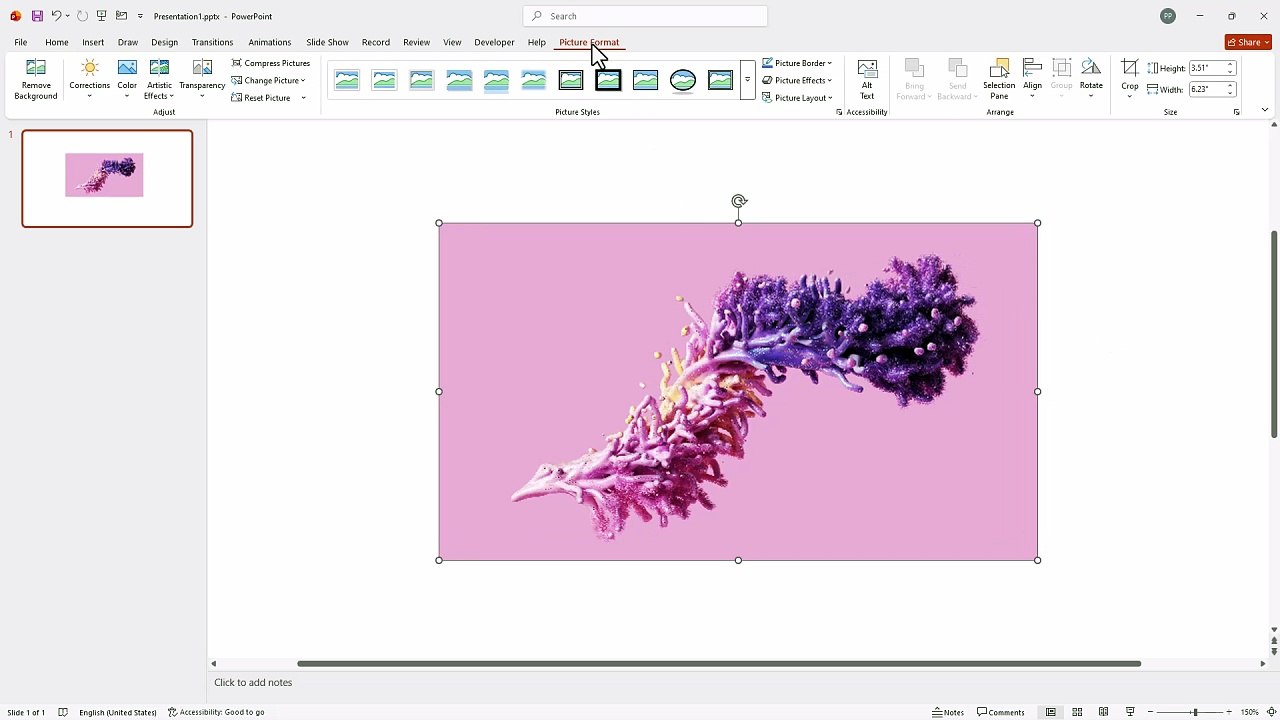Start Slide Show from status bar

[1131, 712]
